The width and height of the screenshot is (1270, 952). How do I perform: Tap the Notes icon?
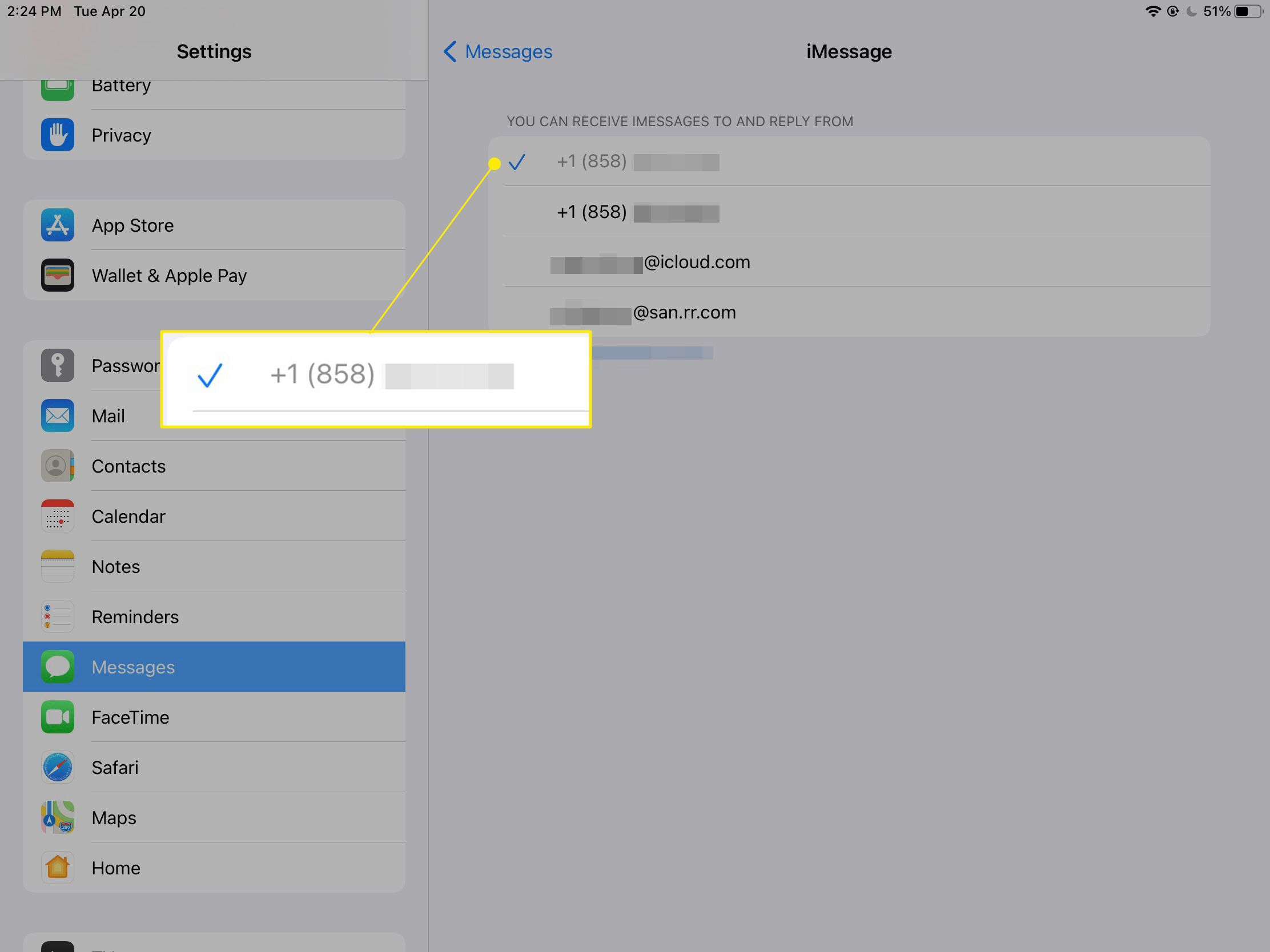[x=58, y=566]
